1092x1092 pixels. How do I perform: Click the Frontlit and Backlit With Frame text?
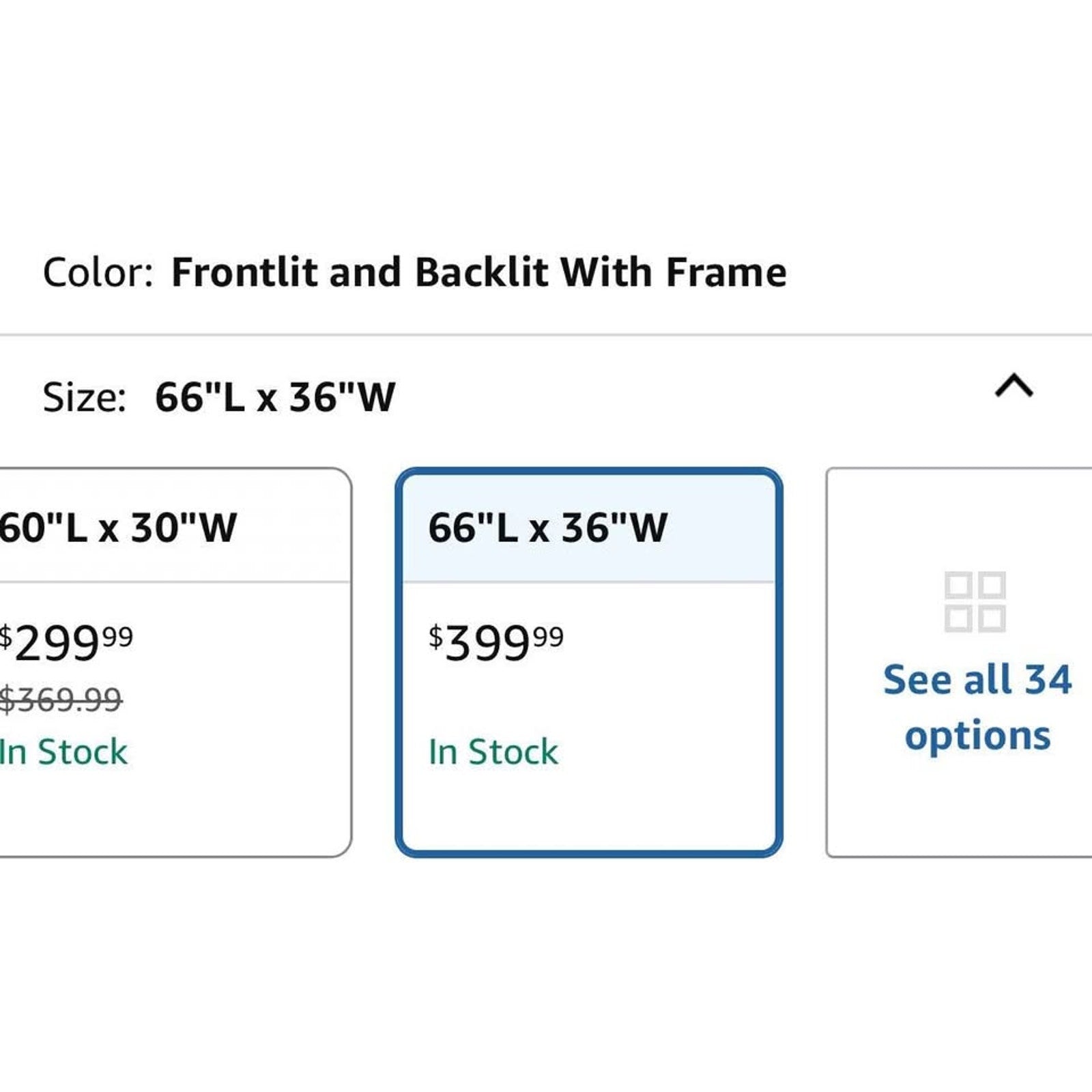(479, 272)
